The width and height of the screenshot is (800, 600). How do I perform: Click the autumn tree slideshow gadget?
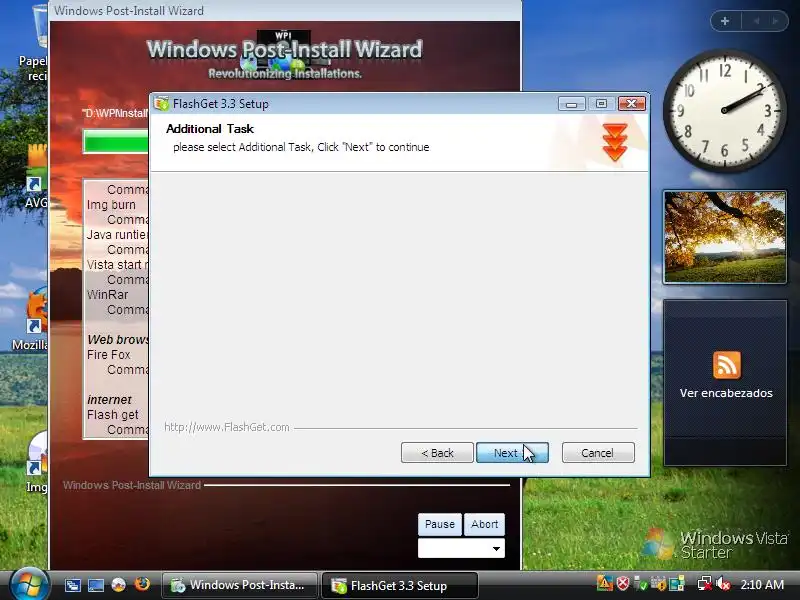[724, 237]
